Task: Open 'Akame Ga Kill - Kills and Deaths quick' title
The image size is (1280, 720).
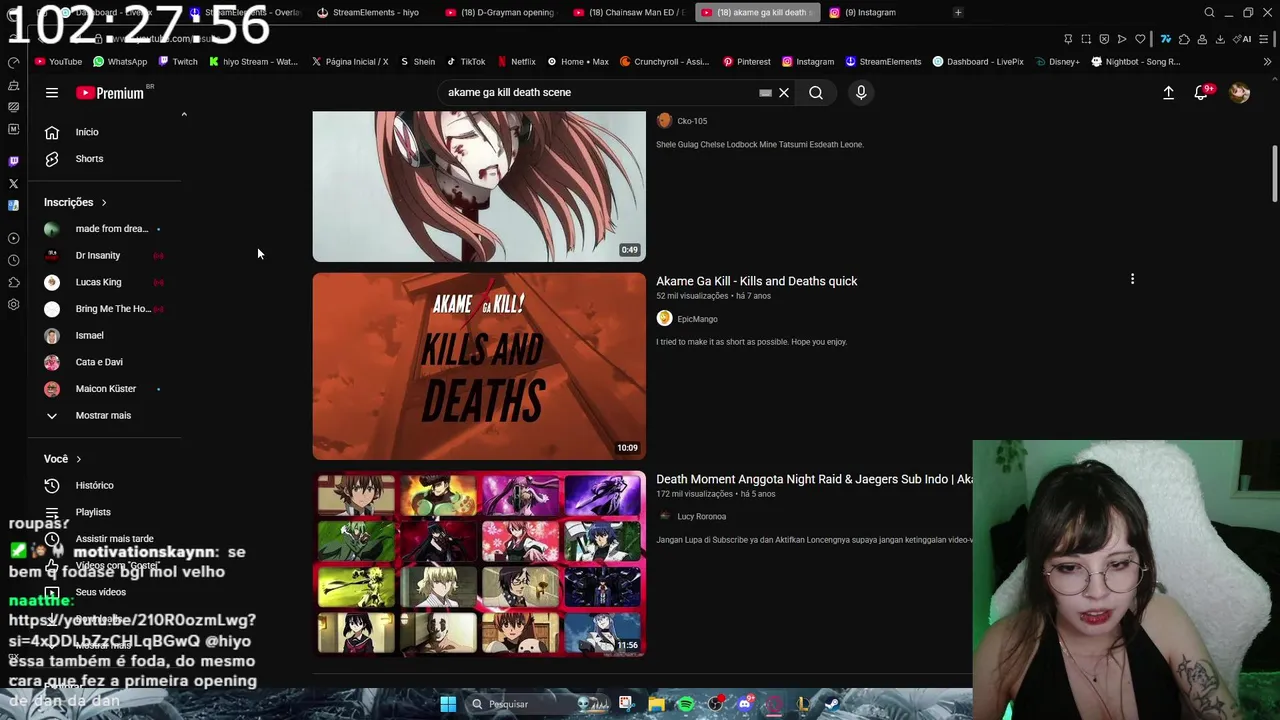Action: [x=756, y=281]
